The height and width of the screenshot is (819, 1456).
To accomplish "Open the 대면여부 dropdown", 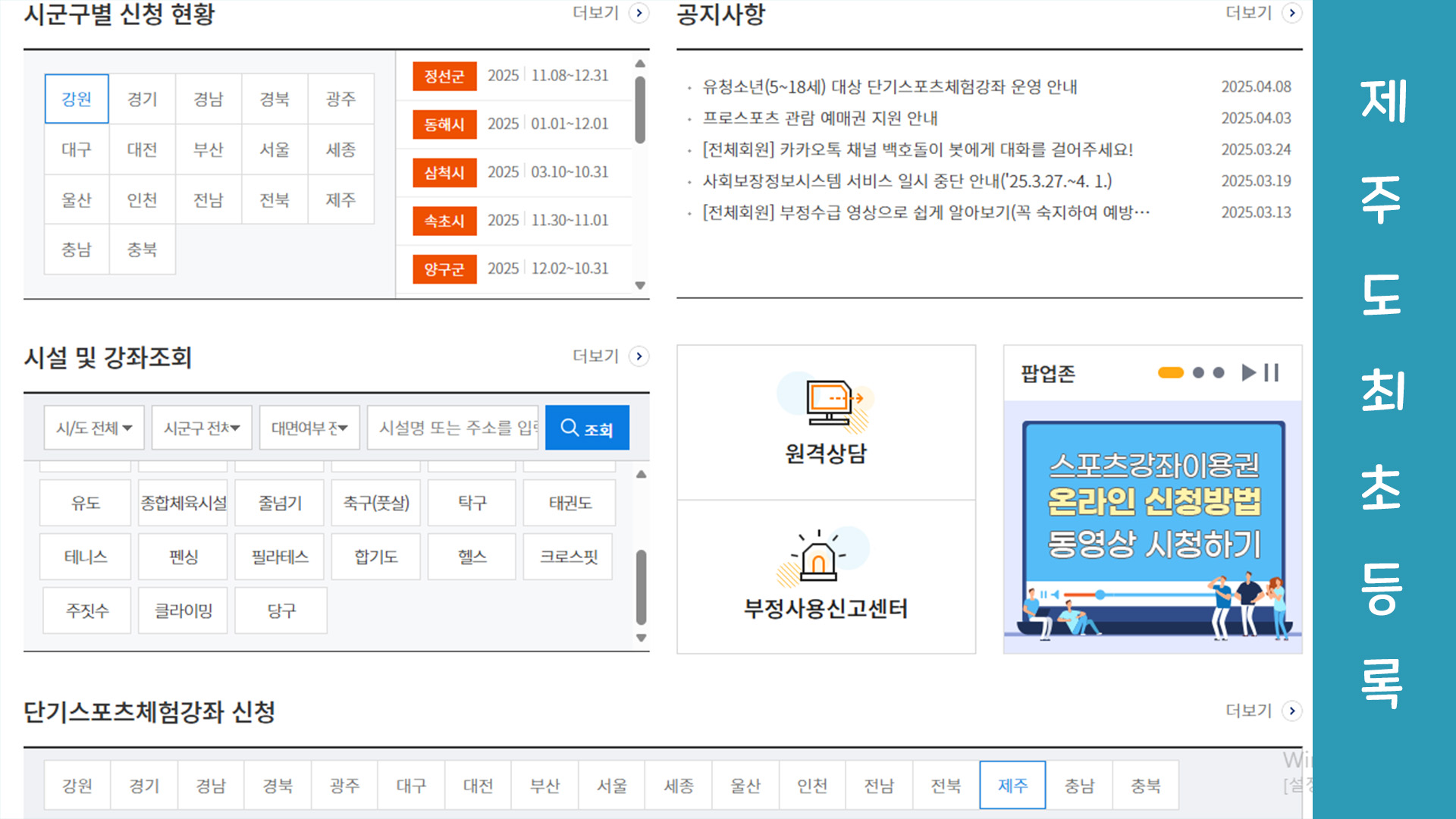I will (309, 428).
